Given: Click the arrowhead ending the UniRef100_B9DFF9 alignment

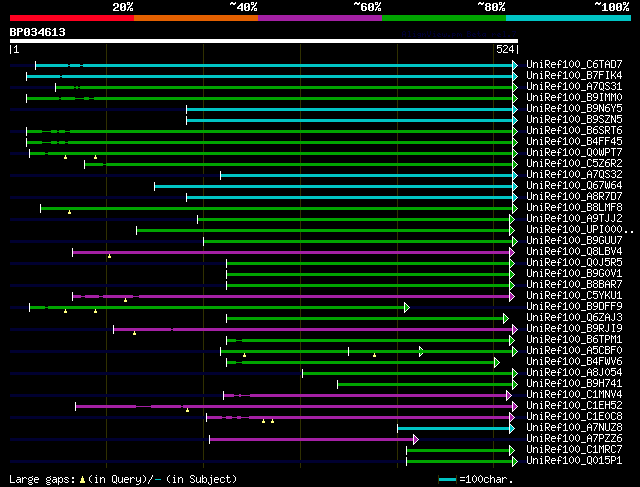Looking at the screenshot, I should pyautogui.click(x=407, y=307).
